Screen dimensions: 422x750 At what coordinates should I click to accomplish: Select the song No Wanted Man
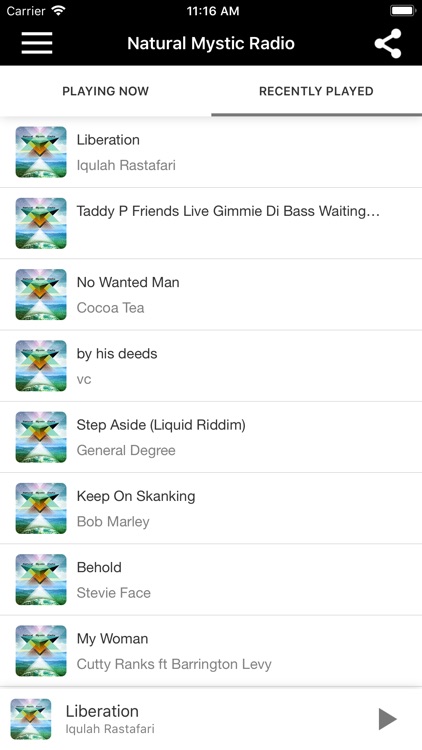pyautogui.click(x=211, y=295)
